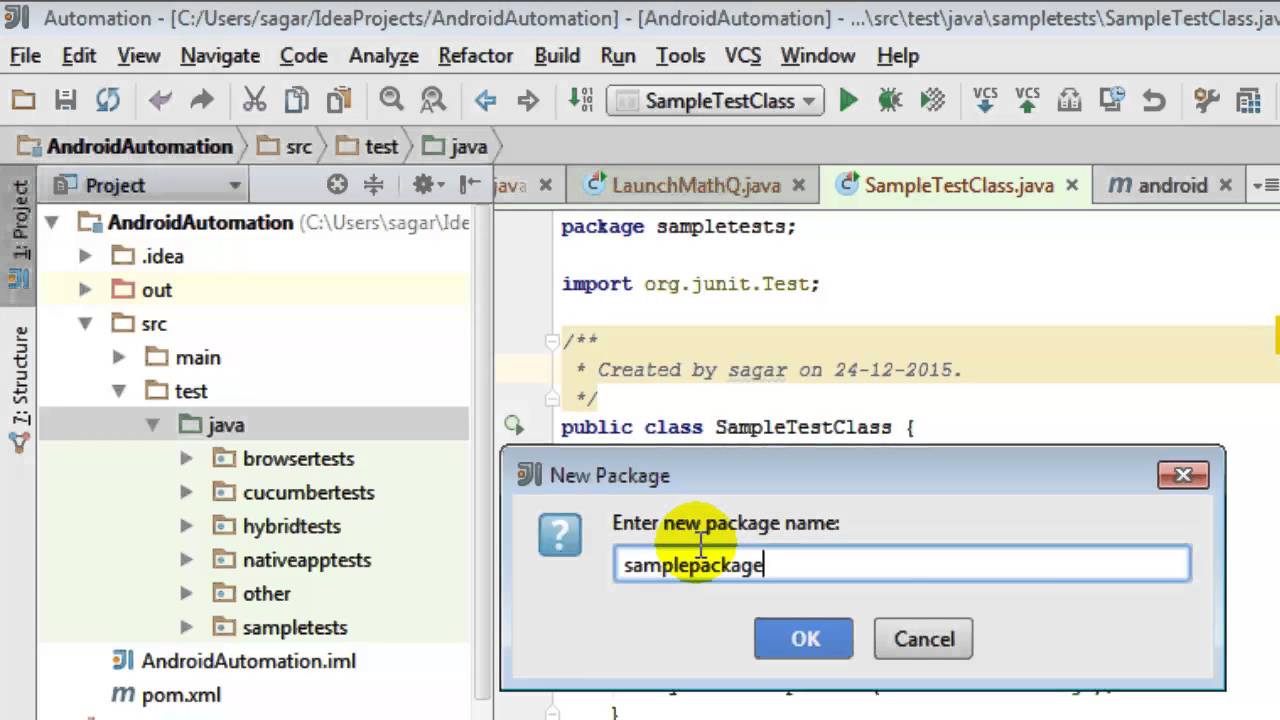Click the Undo arrow in the toolbar
Viewport: 1280px width, 720px height.
click(x=160, y=100)
